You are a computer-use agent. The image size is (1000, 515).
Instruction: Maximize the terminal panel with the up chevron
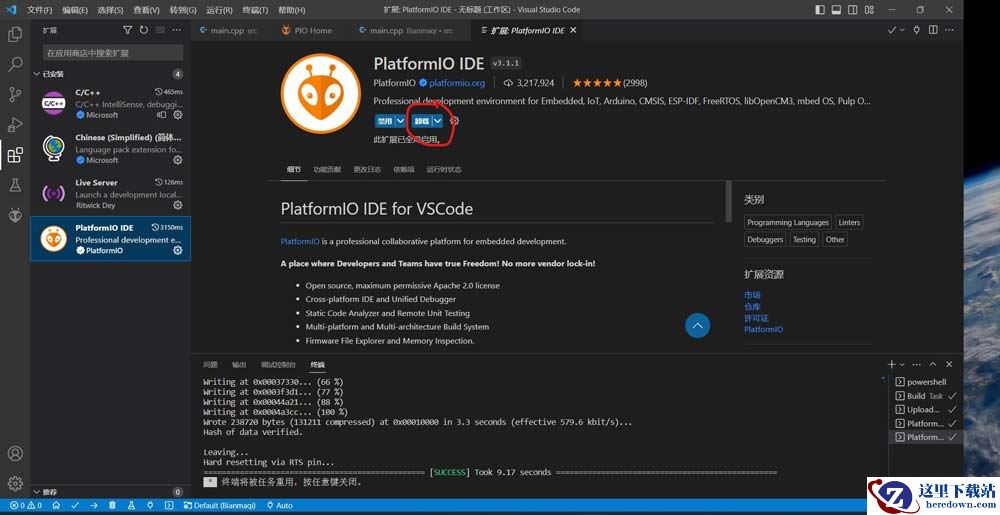click(933, 364)
